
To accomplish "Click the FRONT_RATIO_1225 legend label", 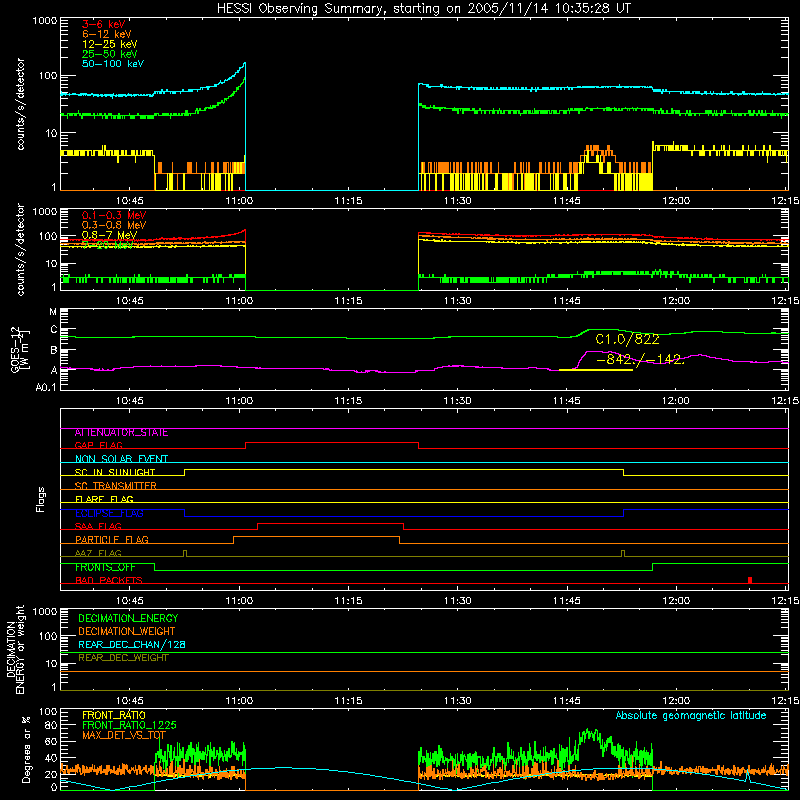I will [129, 725].
